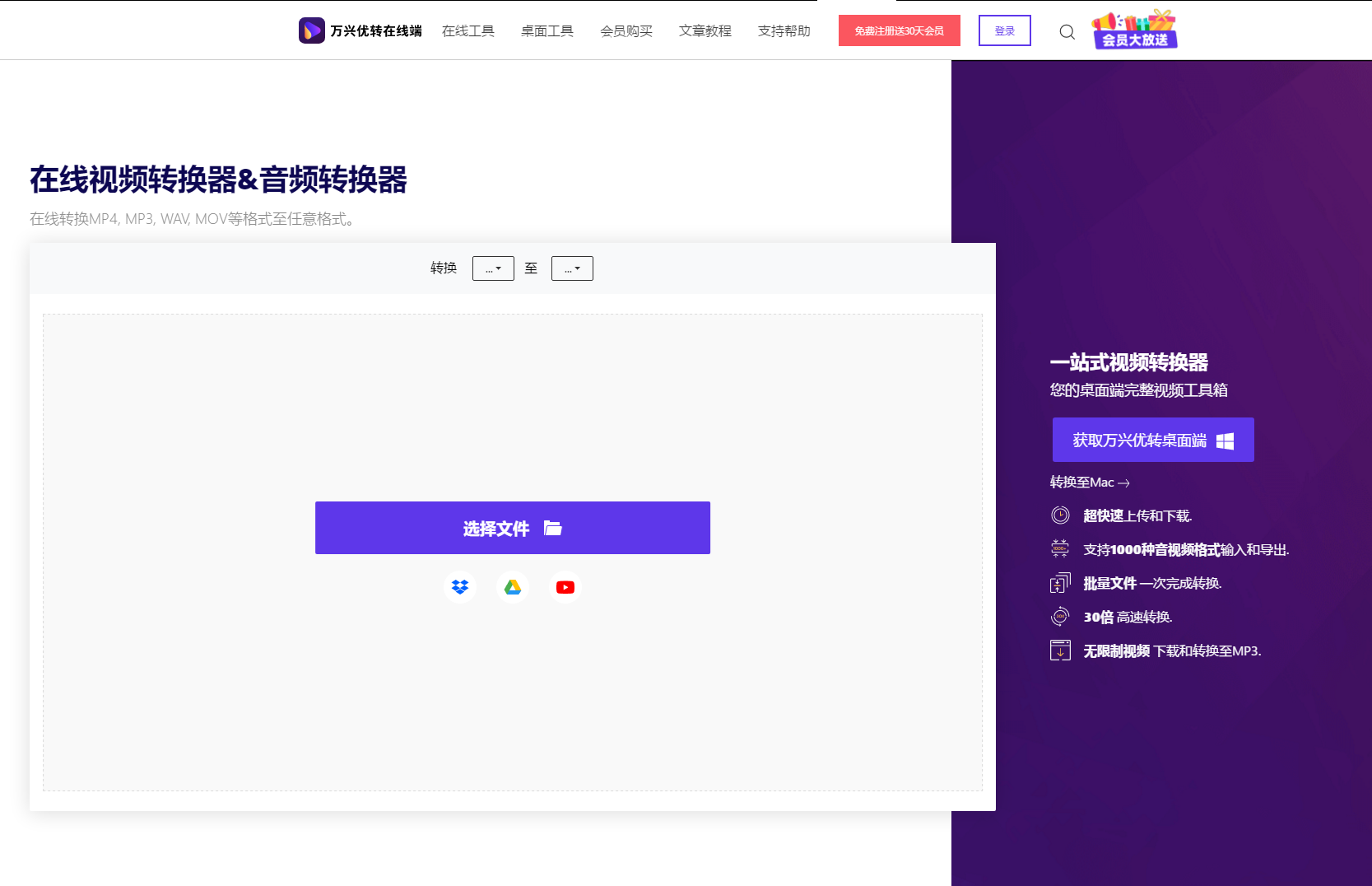Expand the 1000种音视频格式 feature icon
Screen dimensions: 1372x886
1060,548
